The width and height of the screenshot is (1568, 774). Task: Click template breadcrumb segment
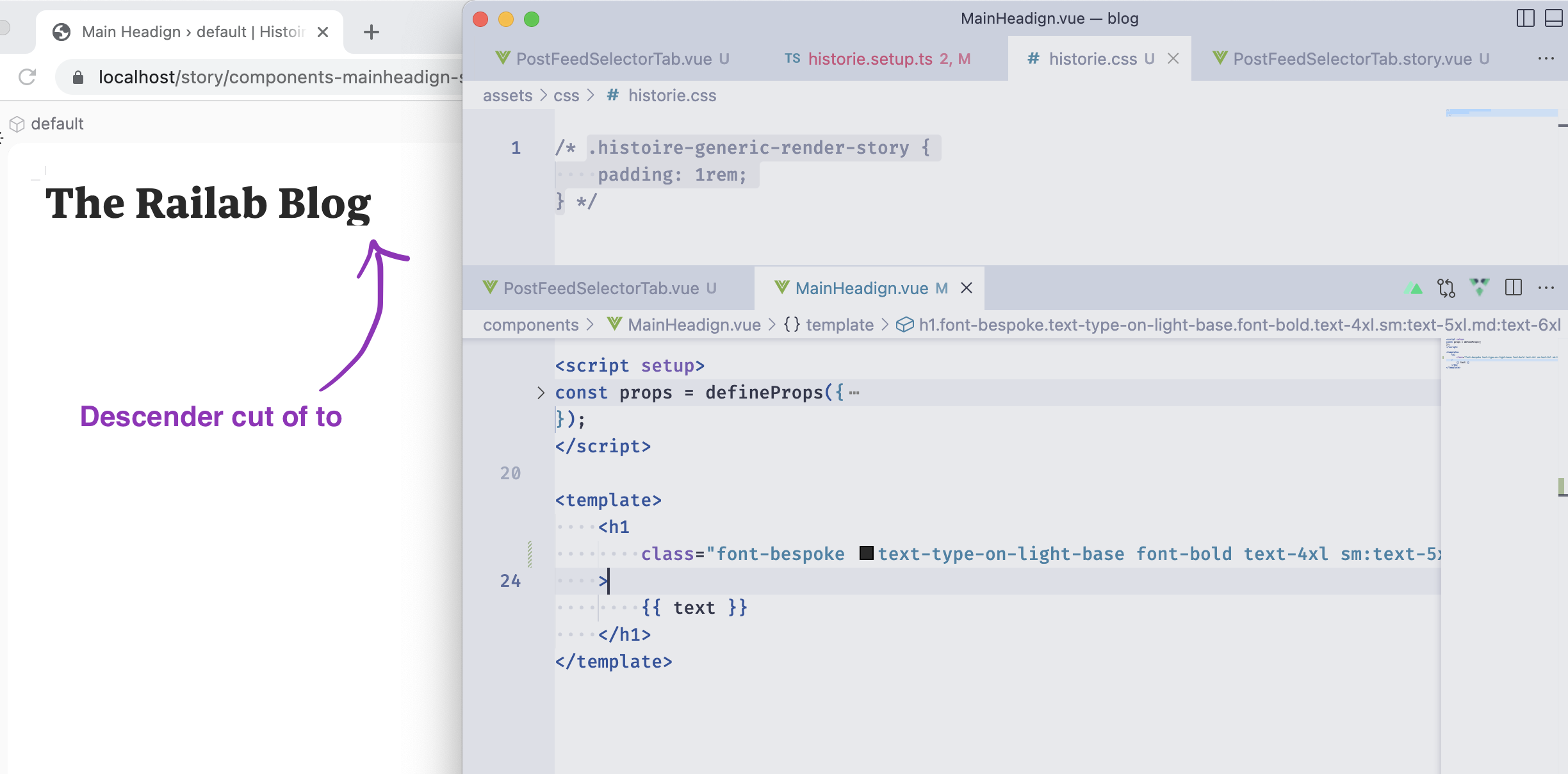coord(829,325)
